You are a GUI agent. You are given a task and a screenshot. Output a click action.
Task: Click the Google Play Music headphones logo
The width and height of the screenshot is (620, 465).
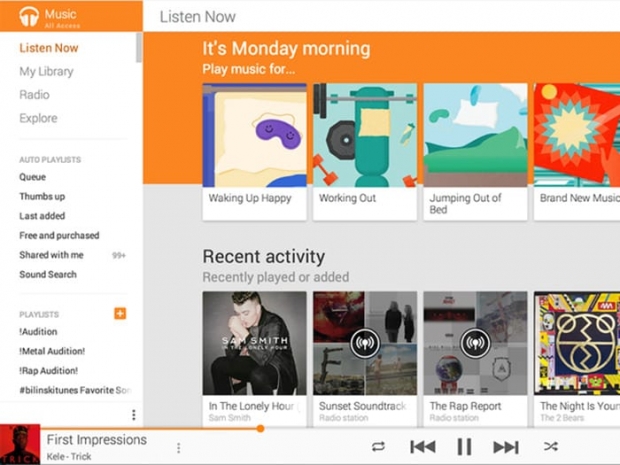pos(30,16)
